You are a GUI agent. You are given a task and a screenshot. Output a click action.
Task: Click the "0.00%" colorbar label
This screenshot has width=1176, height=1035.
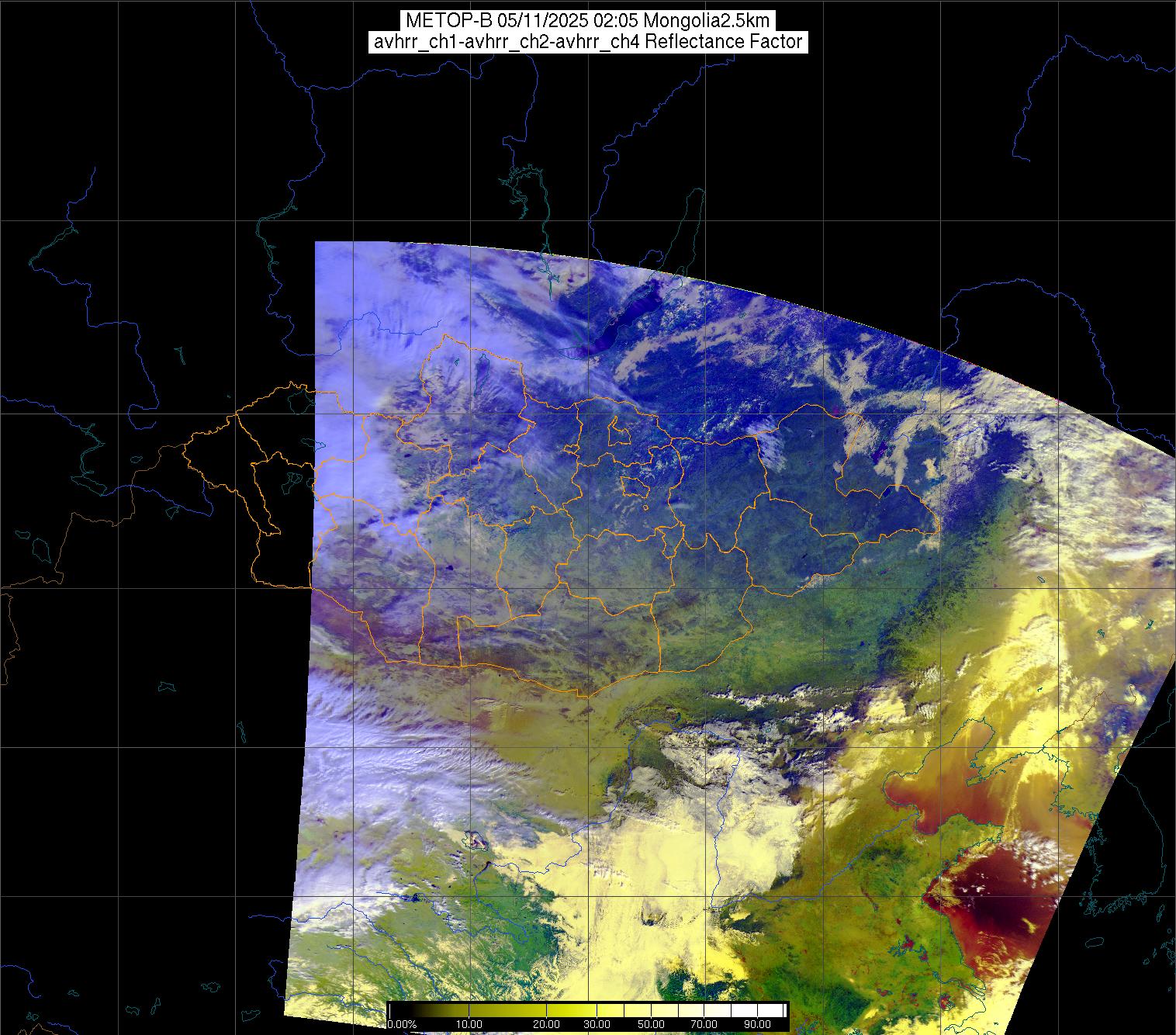point(403,1025)
